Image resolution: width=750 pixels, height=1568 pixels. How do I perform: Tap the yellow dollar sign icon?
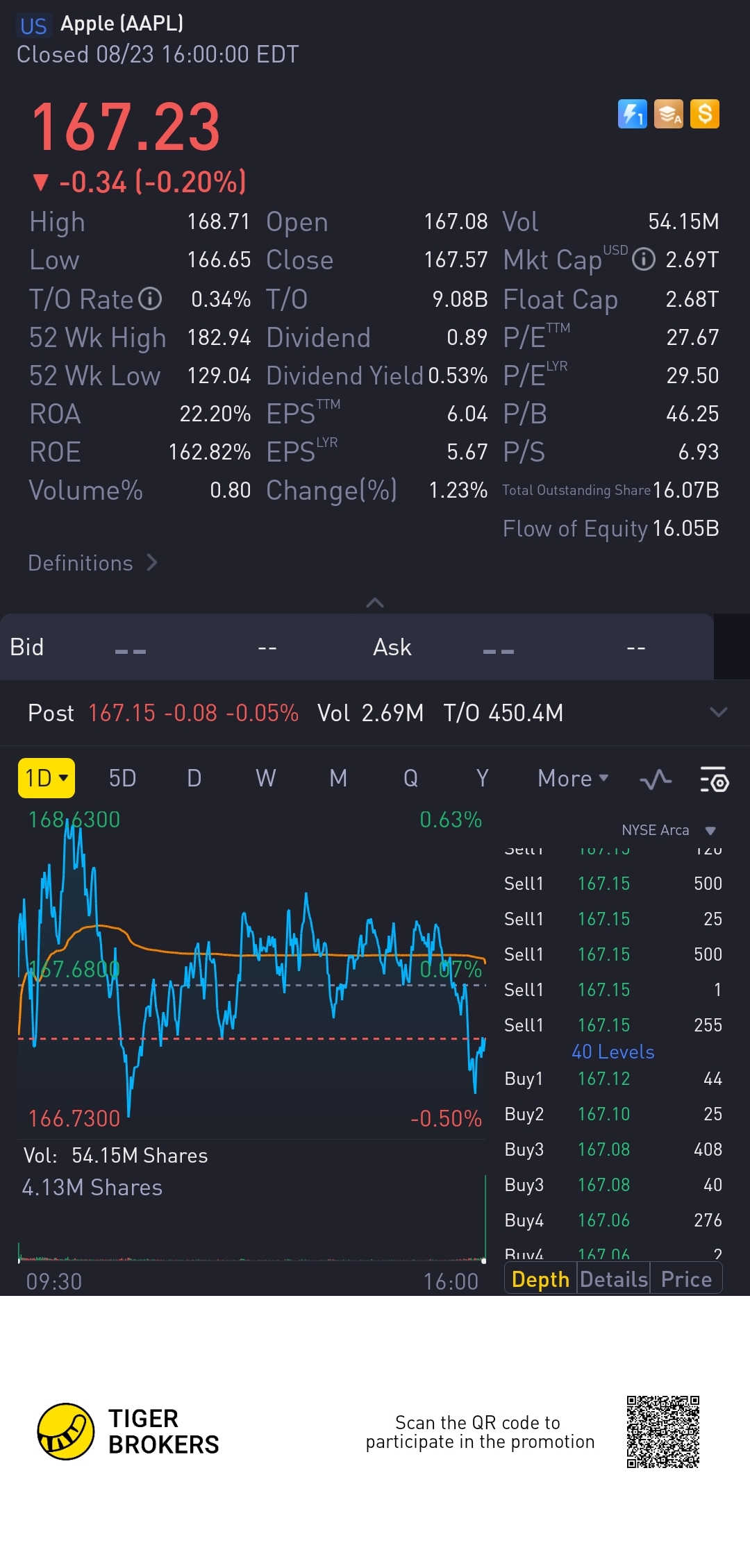click(705, 114)
